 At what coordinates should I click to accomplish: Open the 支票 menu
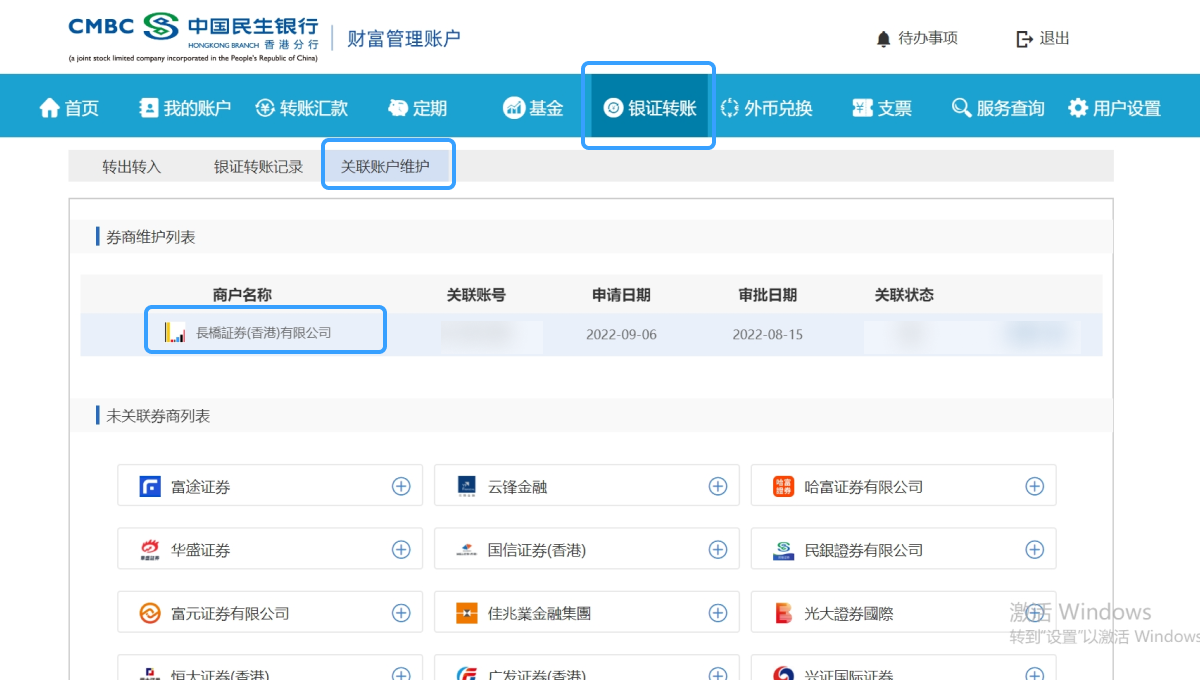pyautogui.click(x=882, y=108)
